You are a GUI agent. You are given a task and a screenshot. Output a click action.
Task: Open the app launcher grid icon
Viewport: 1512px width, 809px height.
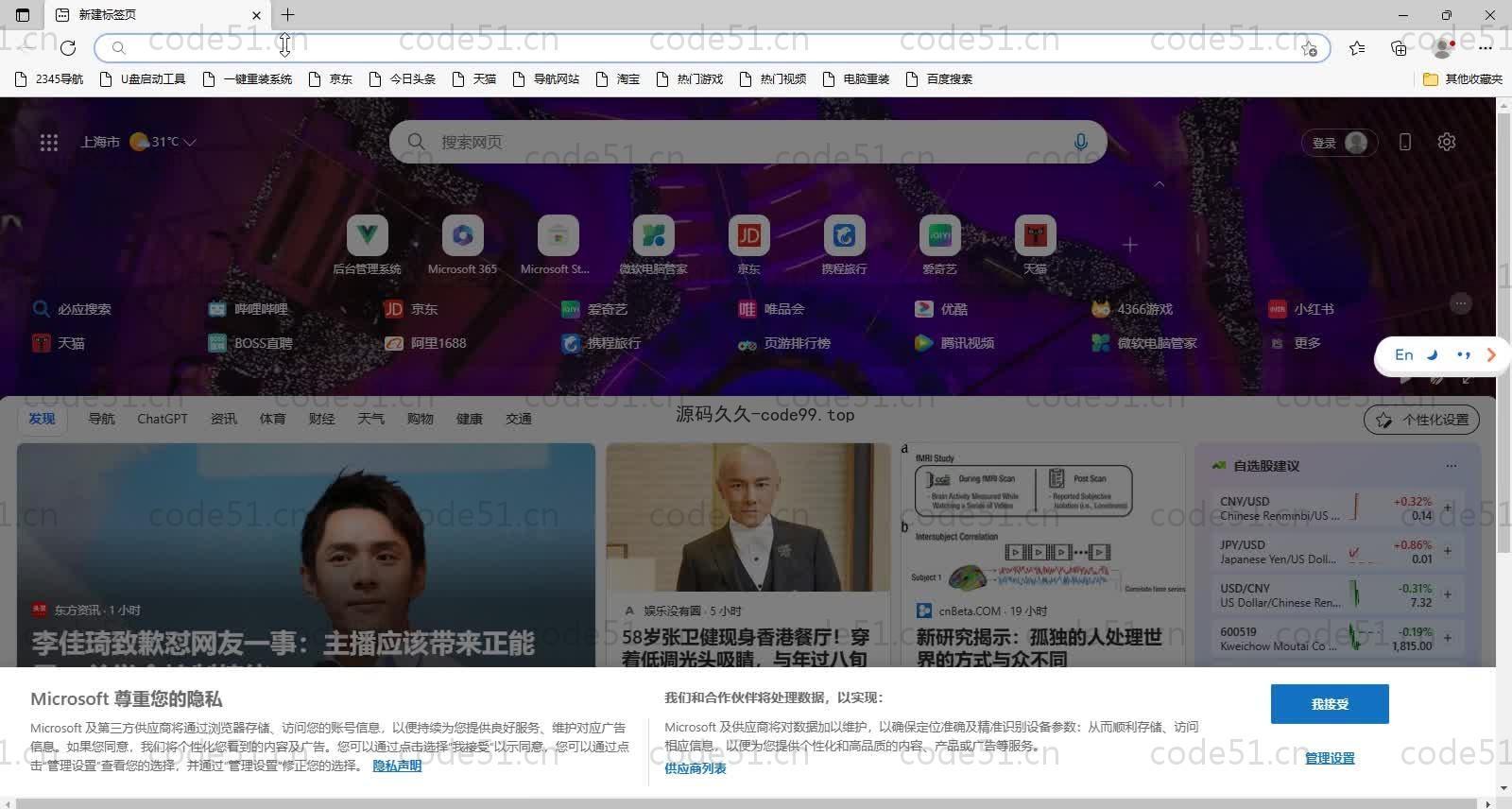tap(49, 143)
